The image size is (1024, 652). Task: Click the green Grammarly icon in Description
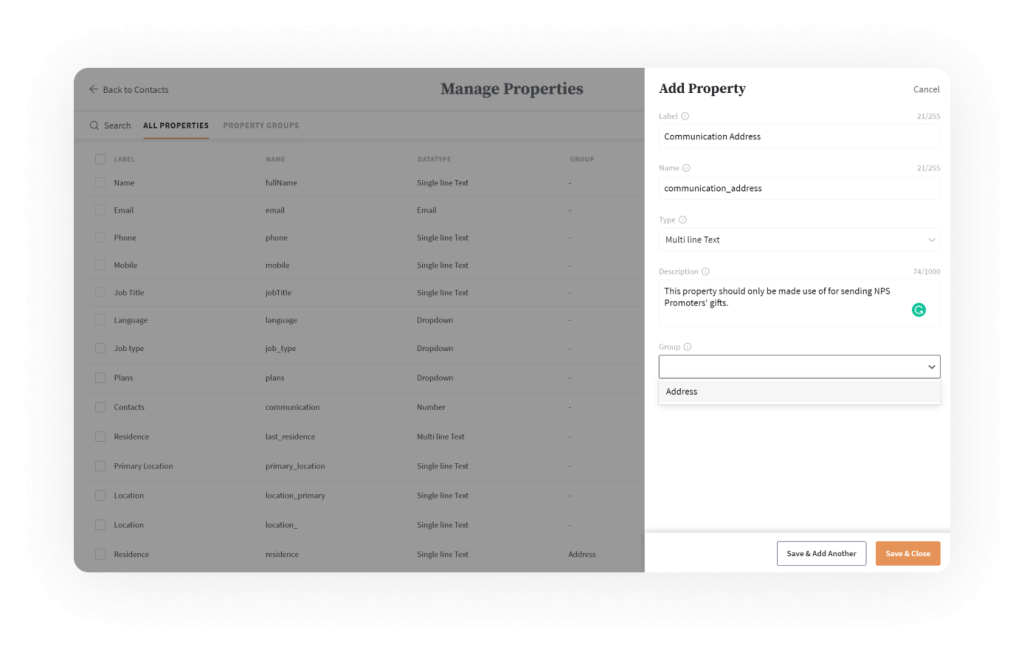point(918,310)
